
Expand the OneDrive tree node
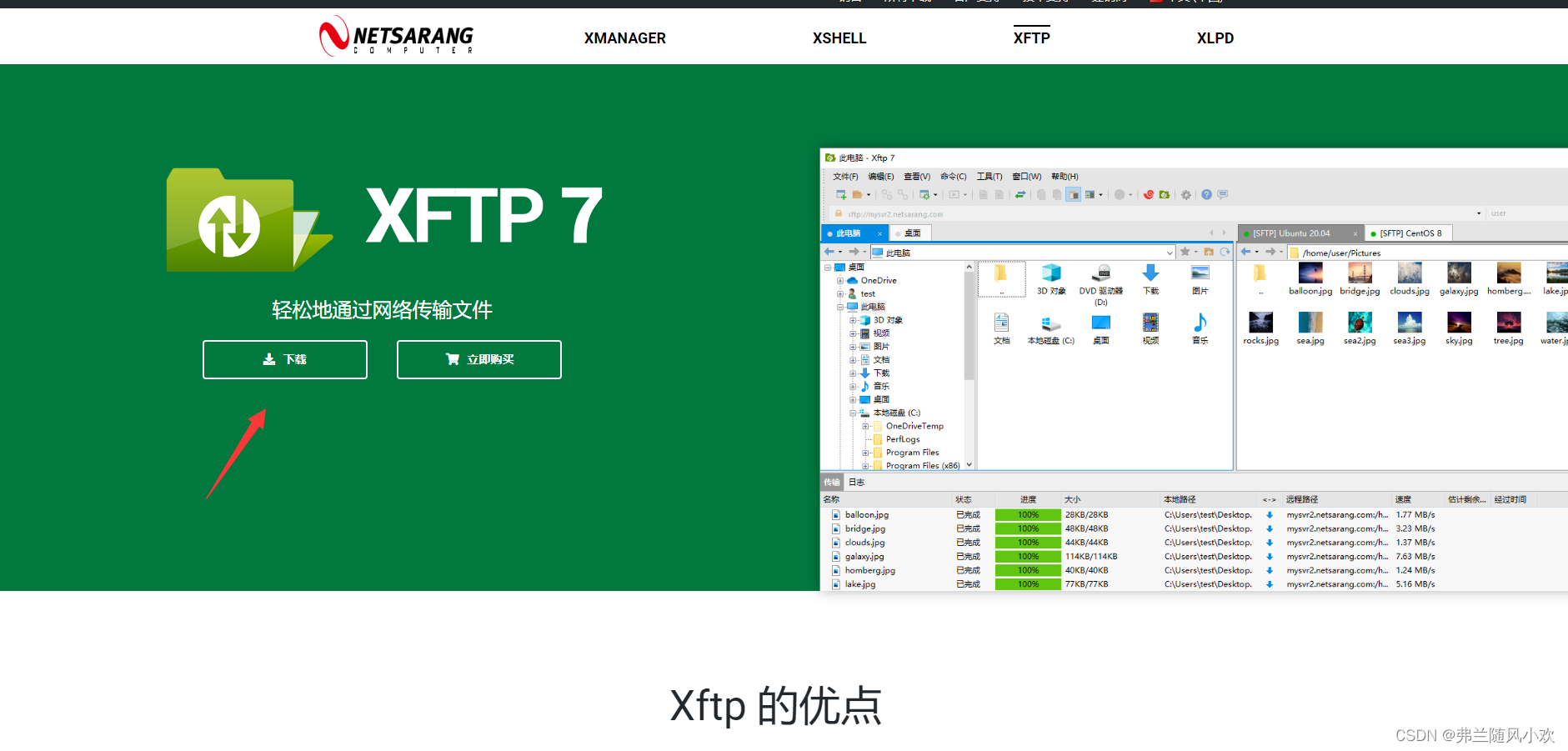(840, 281)
